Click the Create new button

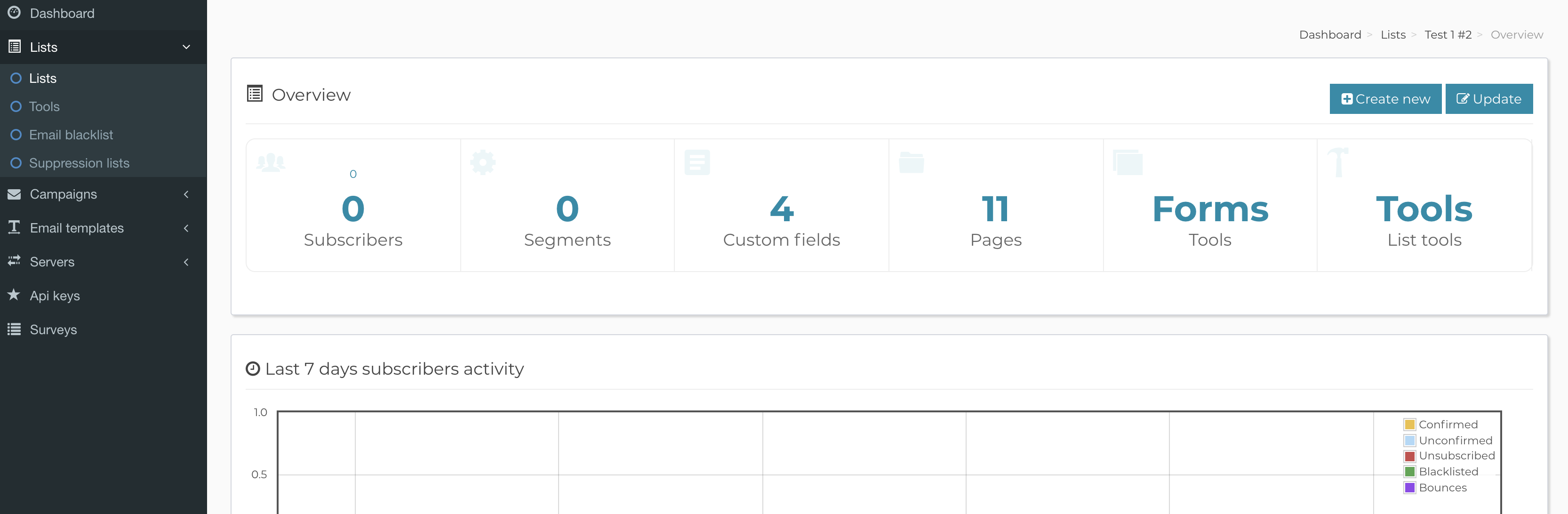tap(1385, 99)
